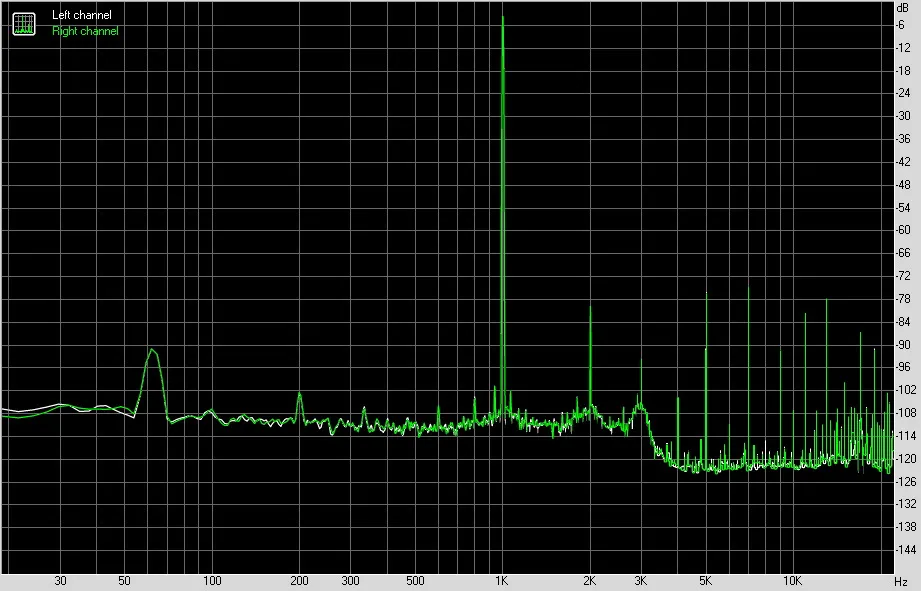Click the -12 dB axis label
This screenshot has height=591, width=921.
click(x=903, y=48)
